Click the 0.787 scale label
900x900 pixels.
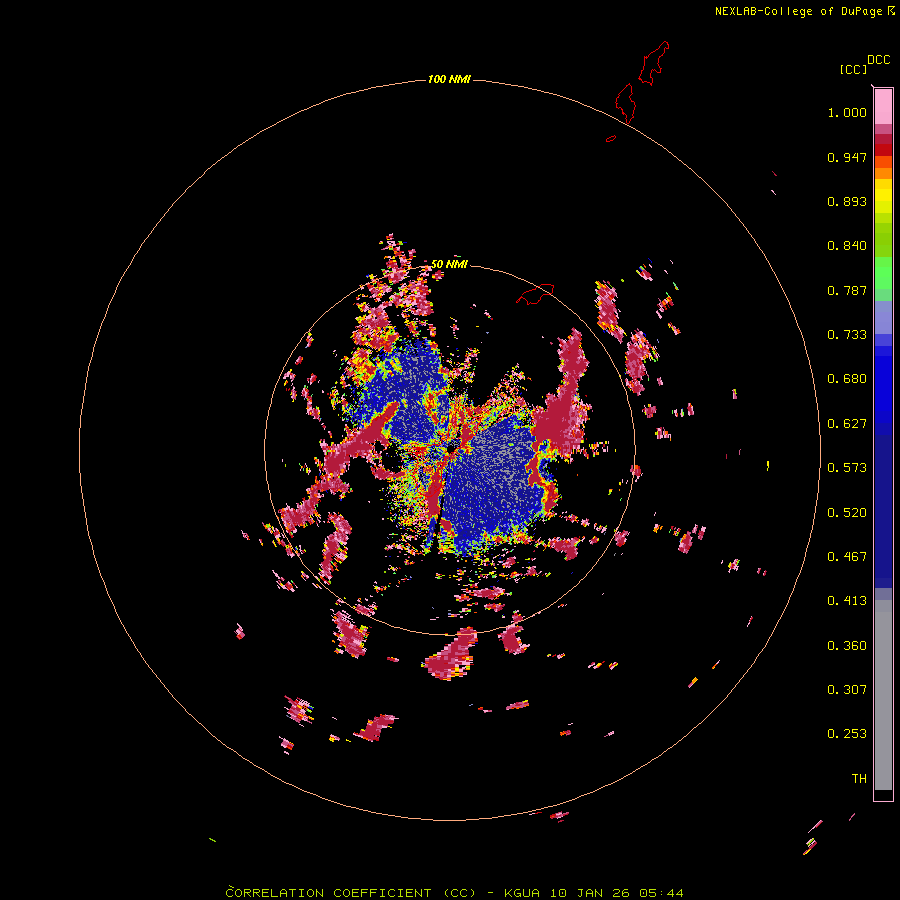click(847, 290)
